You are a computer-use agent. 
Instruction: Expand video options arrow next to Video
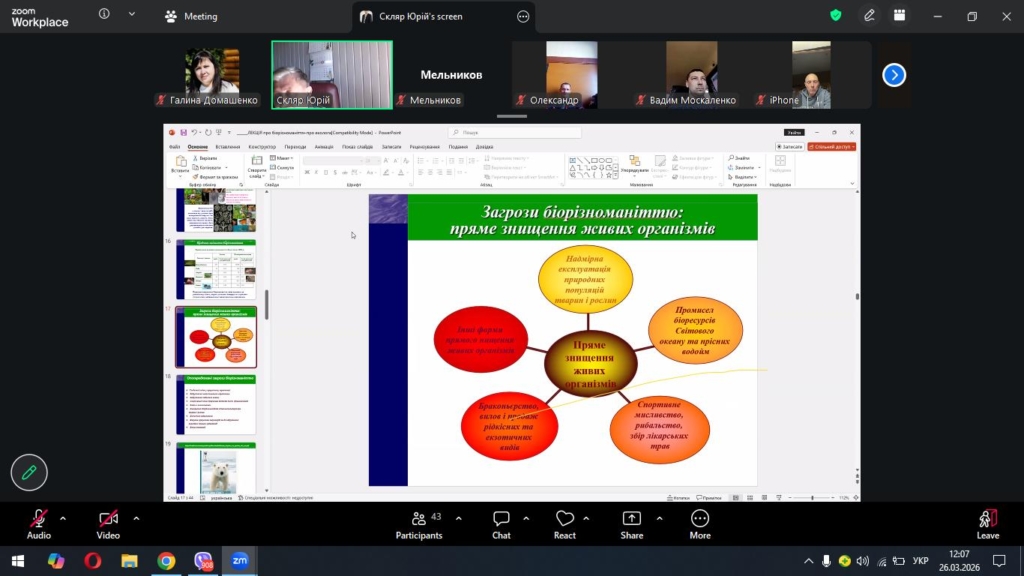point(136,519)
